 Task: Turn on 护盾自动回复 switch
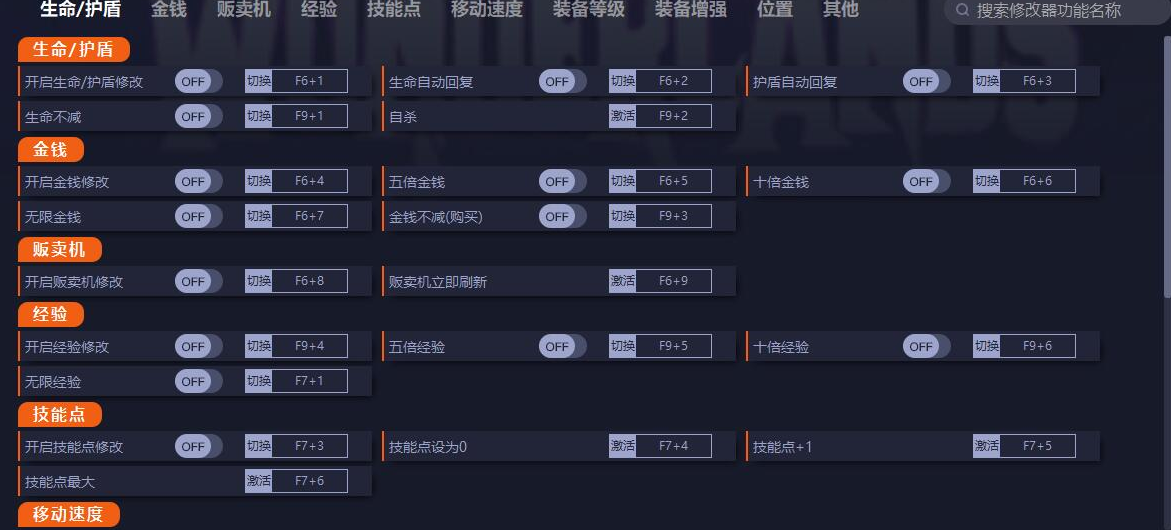click(x=926, y=81)
